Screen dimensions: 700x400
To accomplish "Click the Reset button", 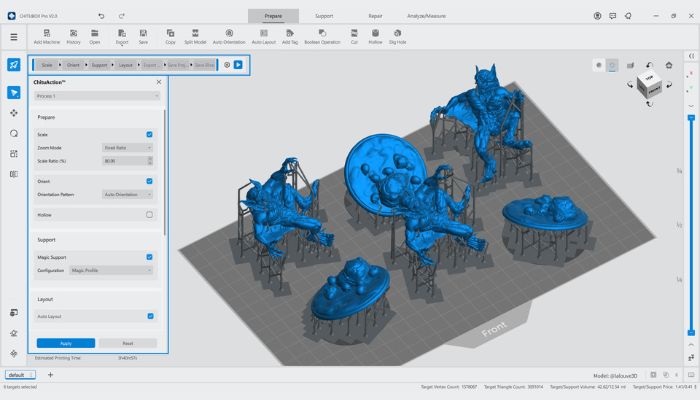I will tap(128, 343).
